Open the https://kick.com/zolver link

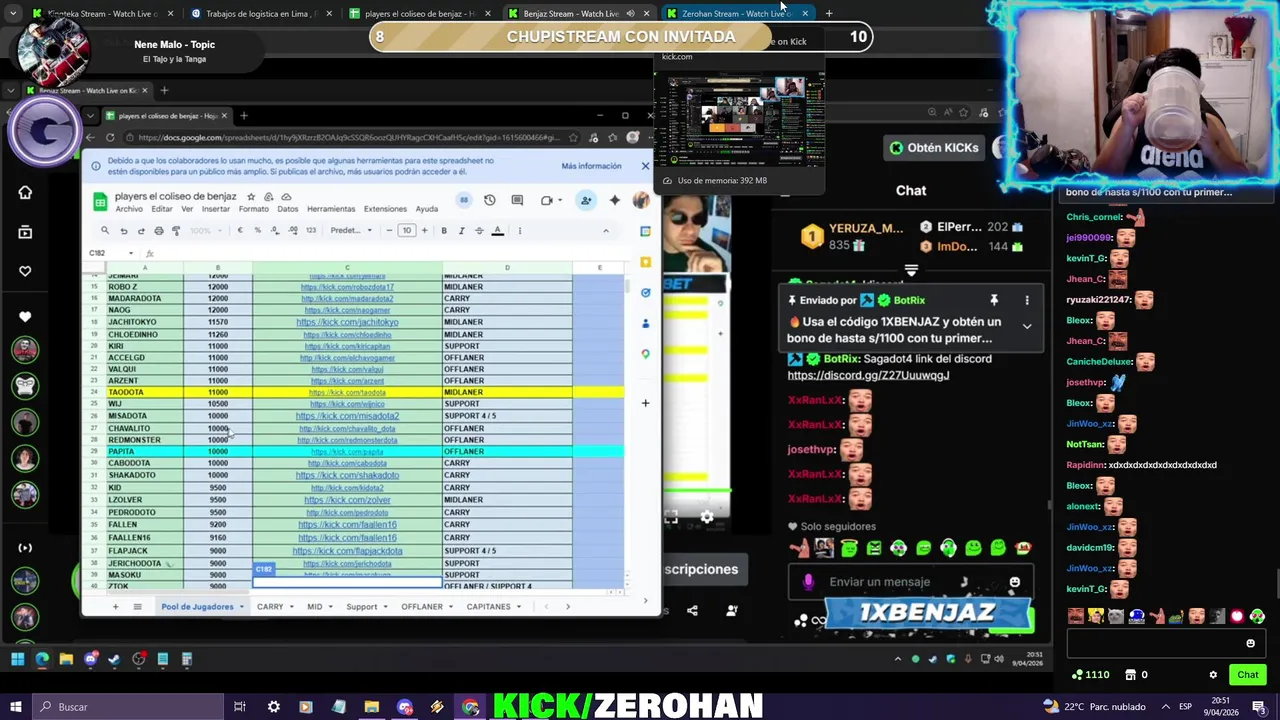[347, 500]
